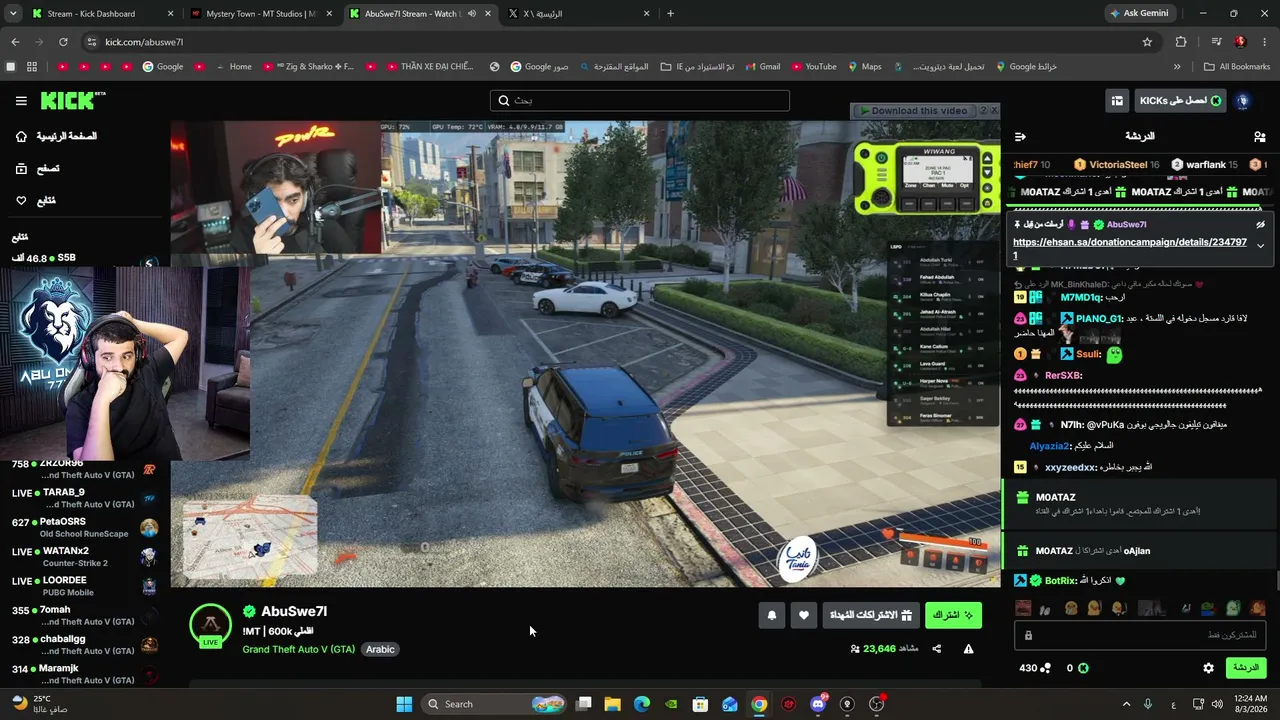Bookmark this page with star icon
1280x720 pixels.
pos(1147,42)
